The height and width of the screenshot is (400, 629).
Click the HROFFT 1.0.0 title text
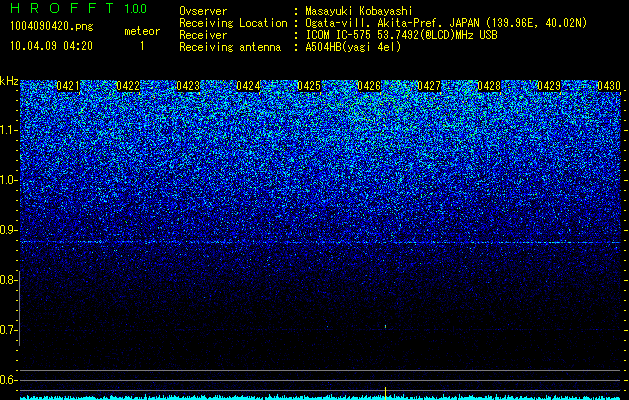[79, 8]
